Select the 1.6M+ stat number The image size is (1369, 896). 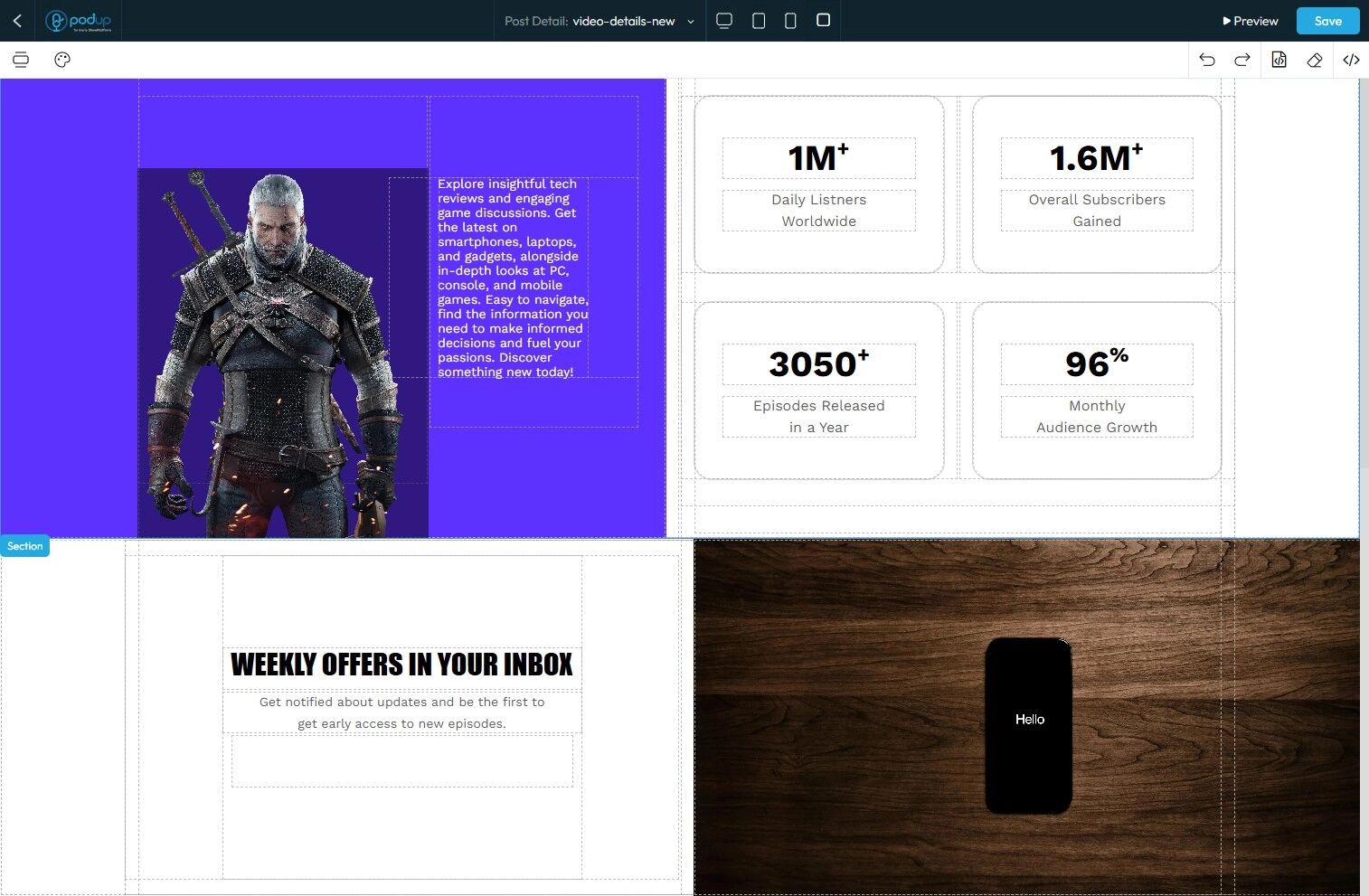[x=1097, y=158]
